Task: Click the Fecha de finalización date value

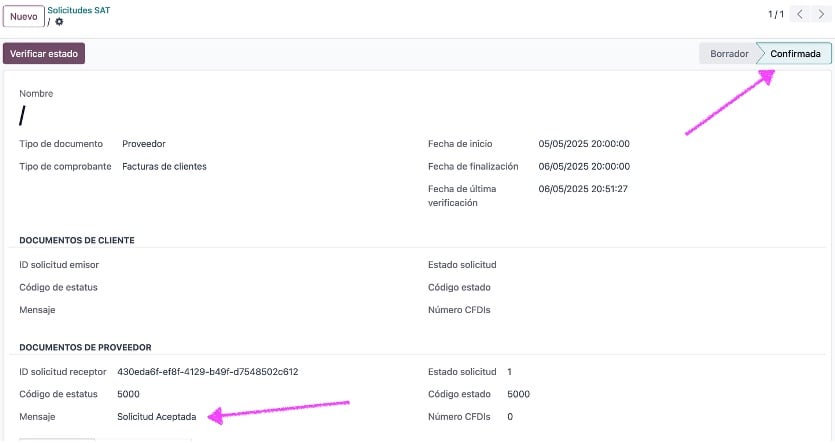Action: pos(584,166)
